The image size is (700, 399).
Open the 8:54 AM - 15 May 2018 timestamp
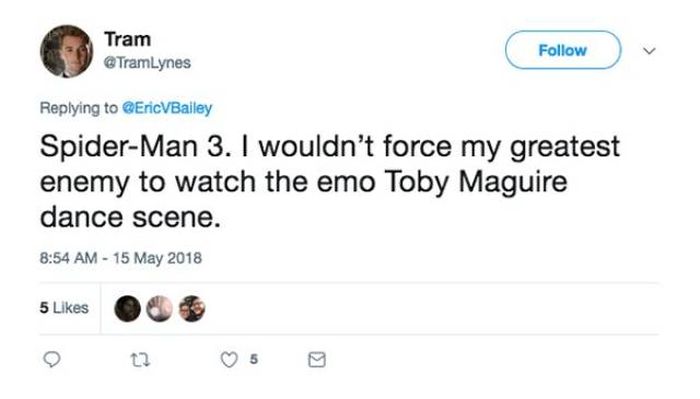tap(121, 258)
